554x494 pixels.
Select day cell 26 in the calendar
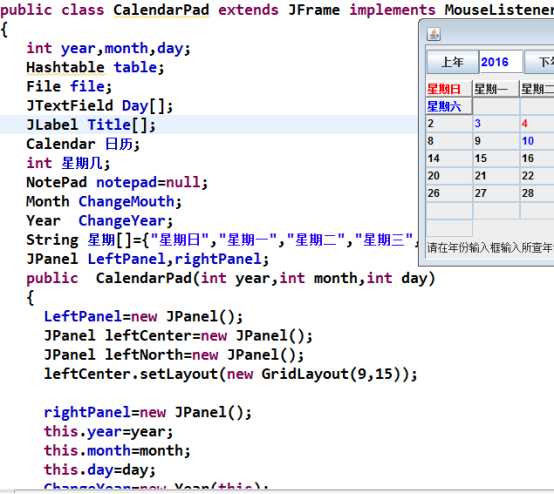pos(449,193)
